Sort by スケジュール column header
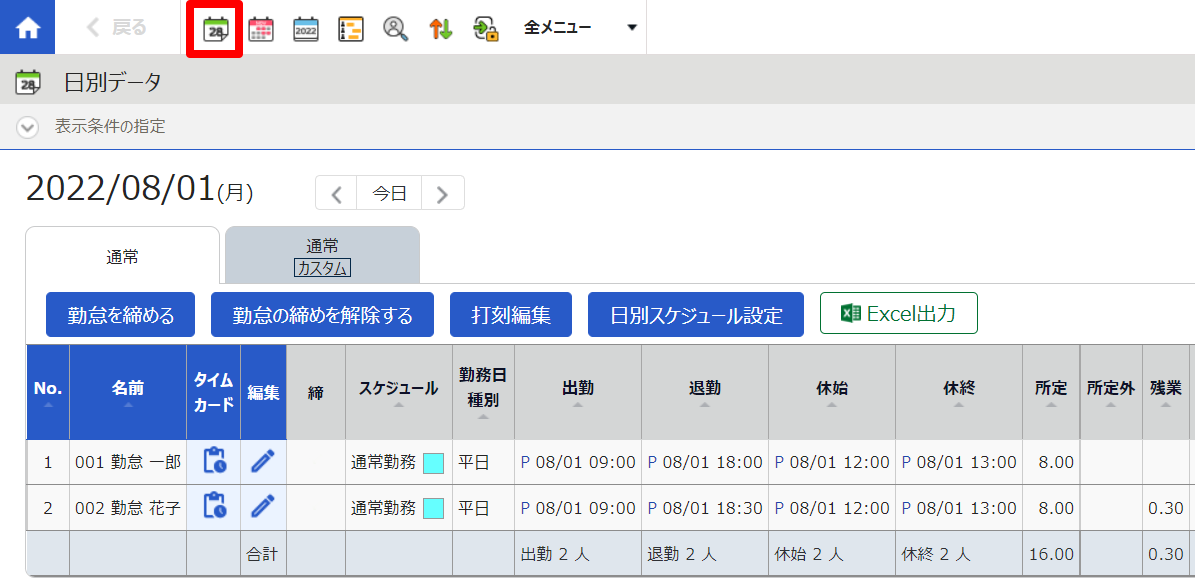The width and height of the screenshot is (1195, 582). 399,392
